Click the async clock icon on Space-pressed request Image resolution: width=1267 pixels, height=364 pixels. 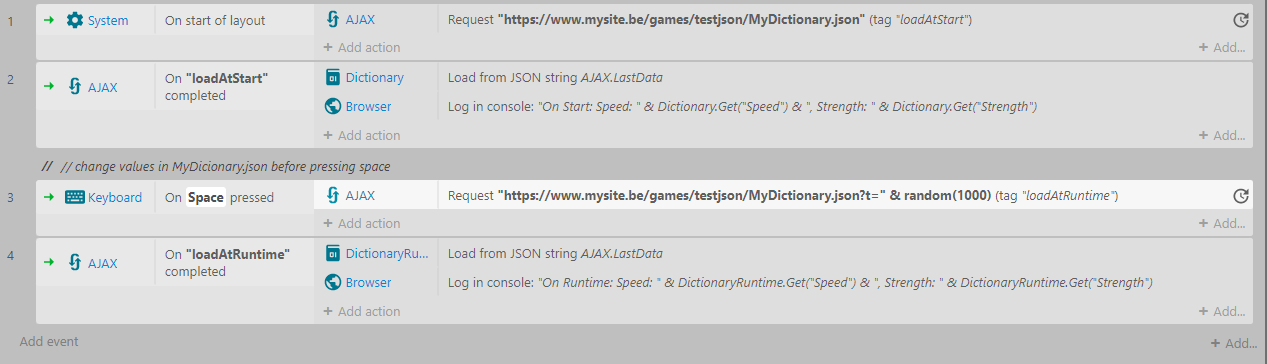click(x=1241, y=196)
